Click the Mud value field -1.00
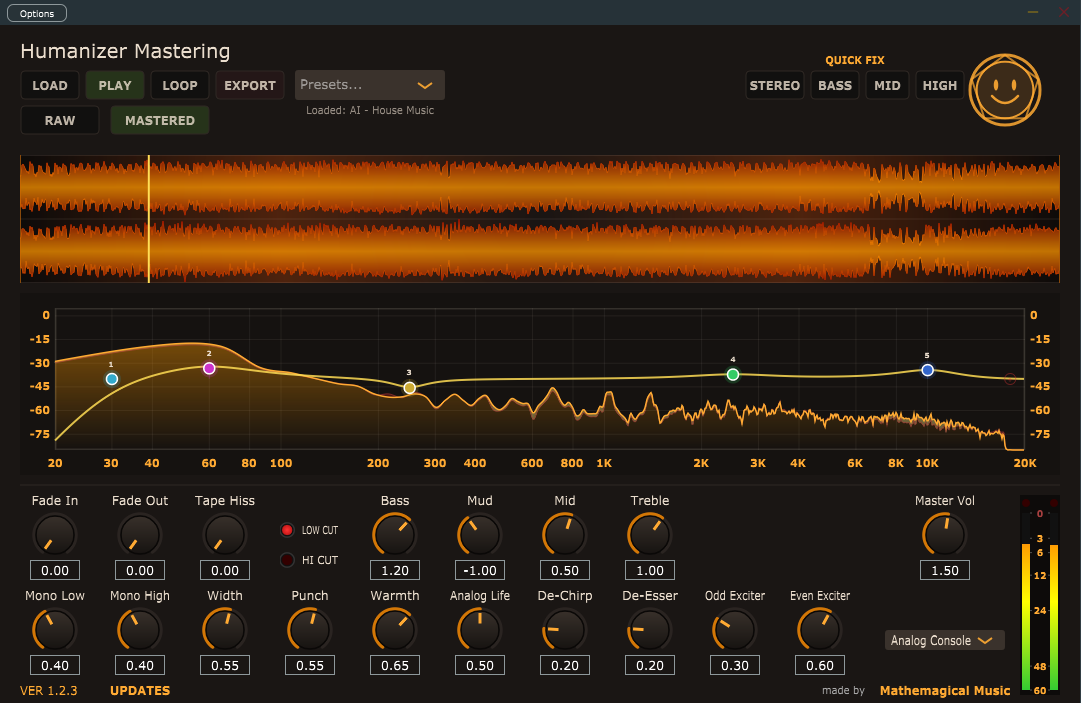 pyautogui.click(x=480, y=570)
